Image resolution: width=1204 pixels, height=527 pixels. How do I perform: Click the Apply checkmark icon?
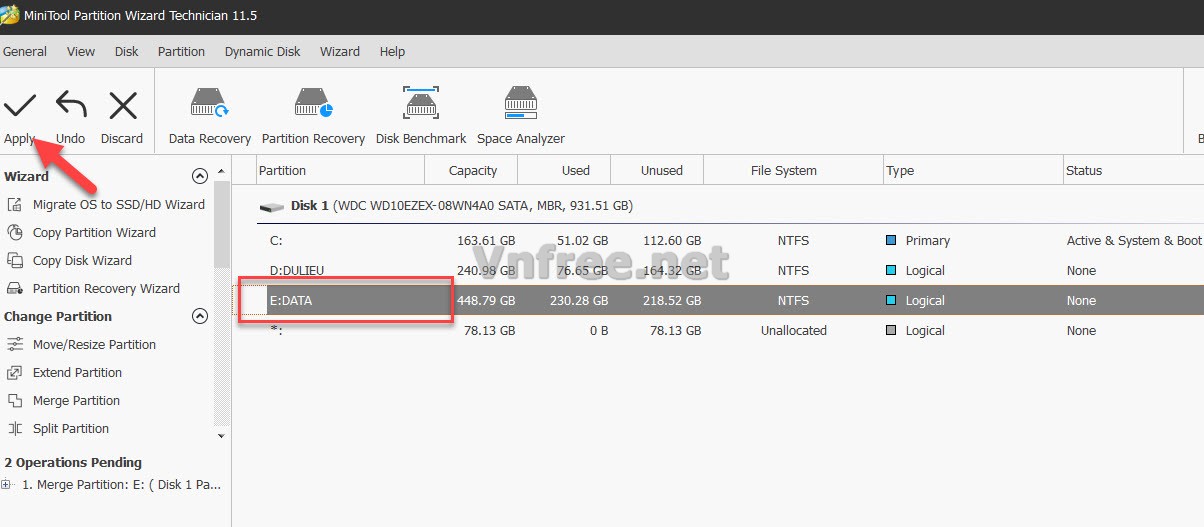(x=20, y=106)
